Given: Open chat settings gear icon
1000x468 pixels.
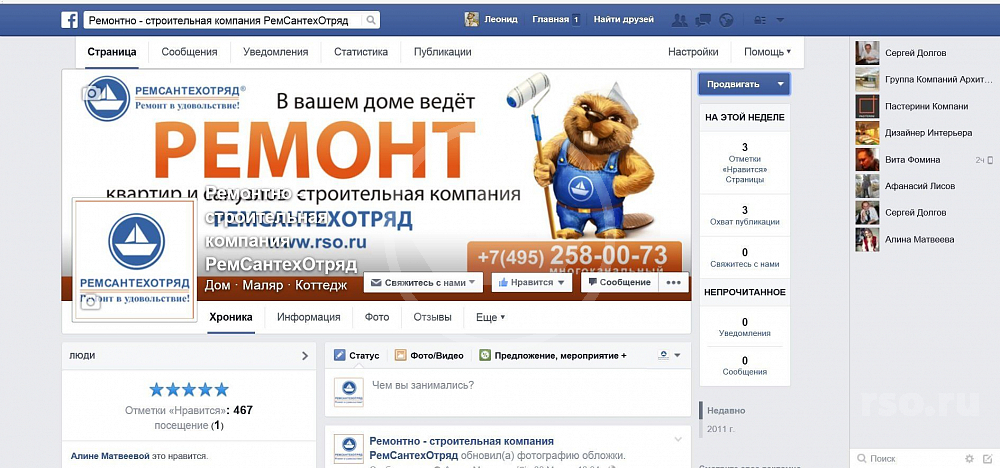Looking at the screenshot, I should coord(969,458).
